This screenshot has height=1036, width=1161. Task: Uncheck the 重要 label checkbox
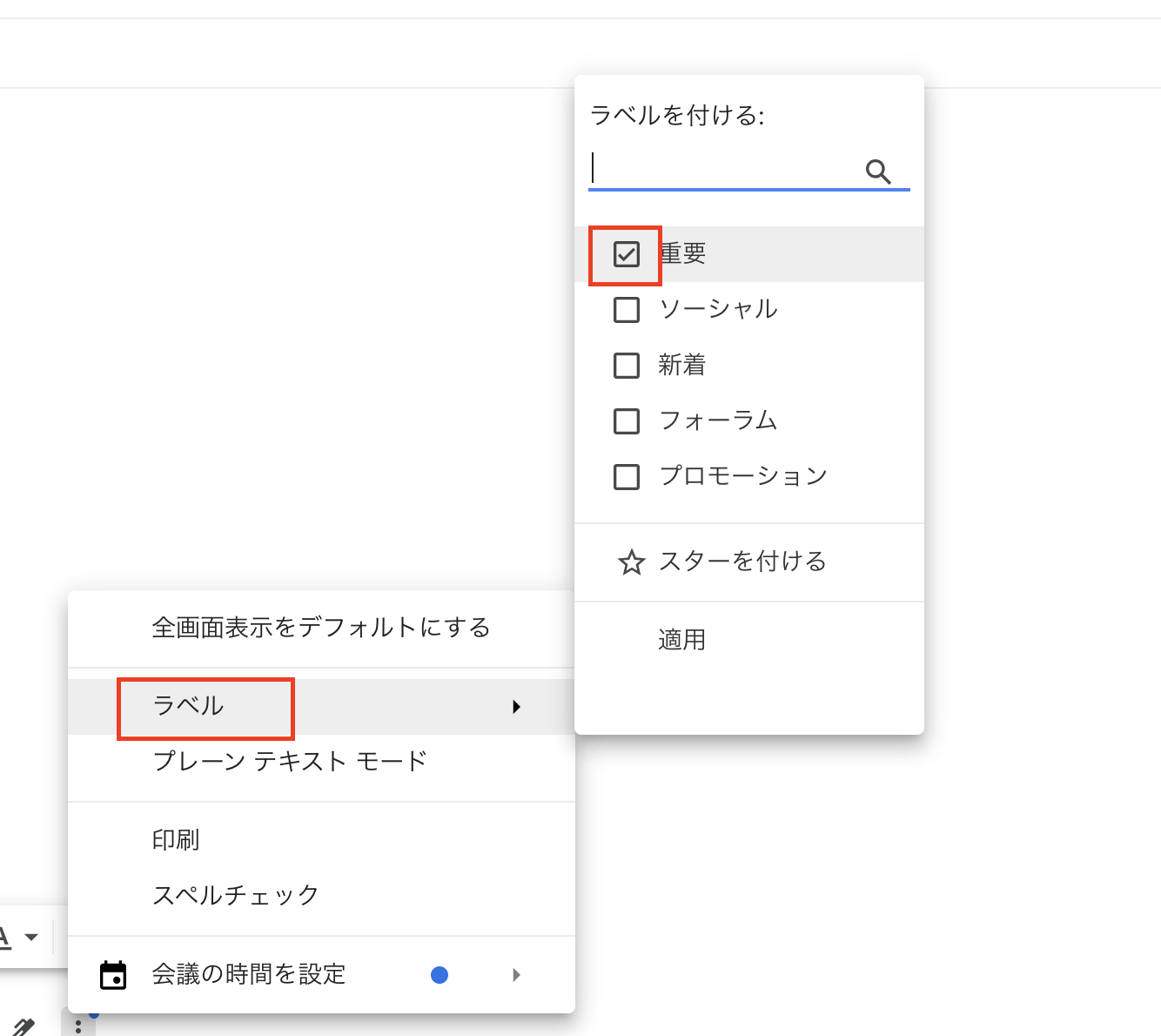click(x=627, y=254)
